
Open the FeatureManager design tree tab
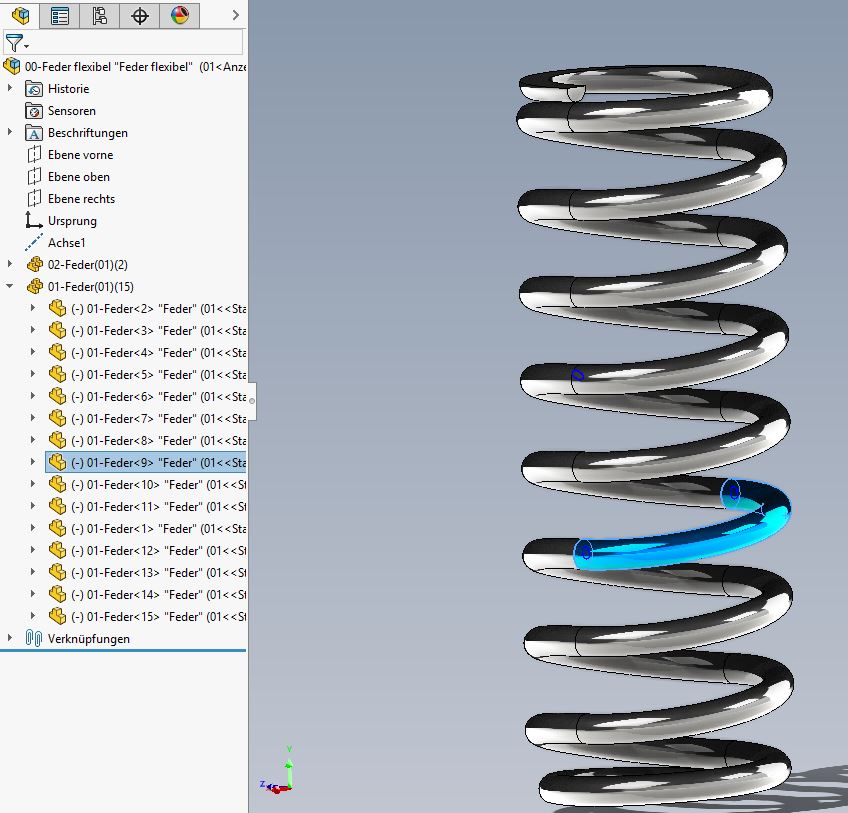click(20, 15)
